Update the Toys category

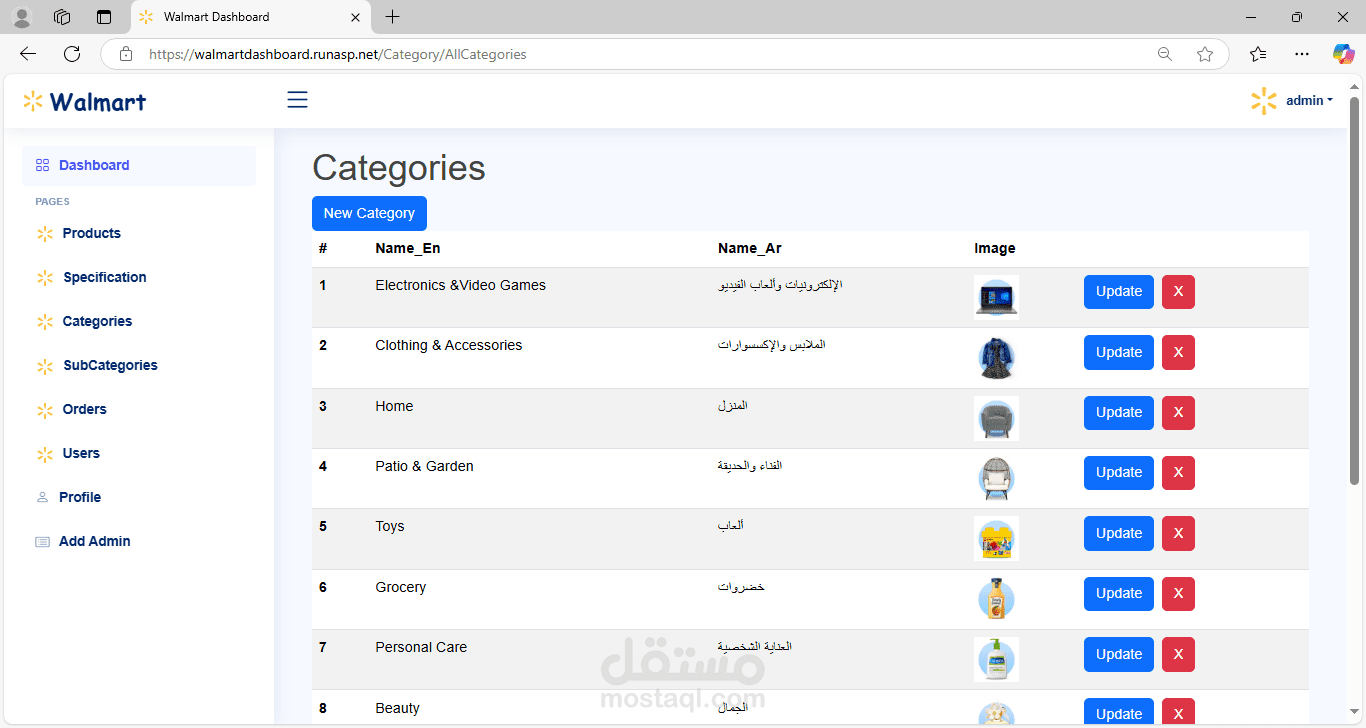pyautogui.click(x=1119, y=534)
